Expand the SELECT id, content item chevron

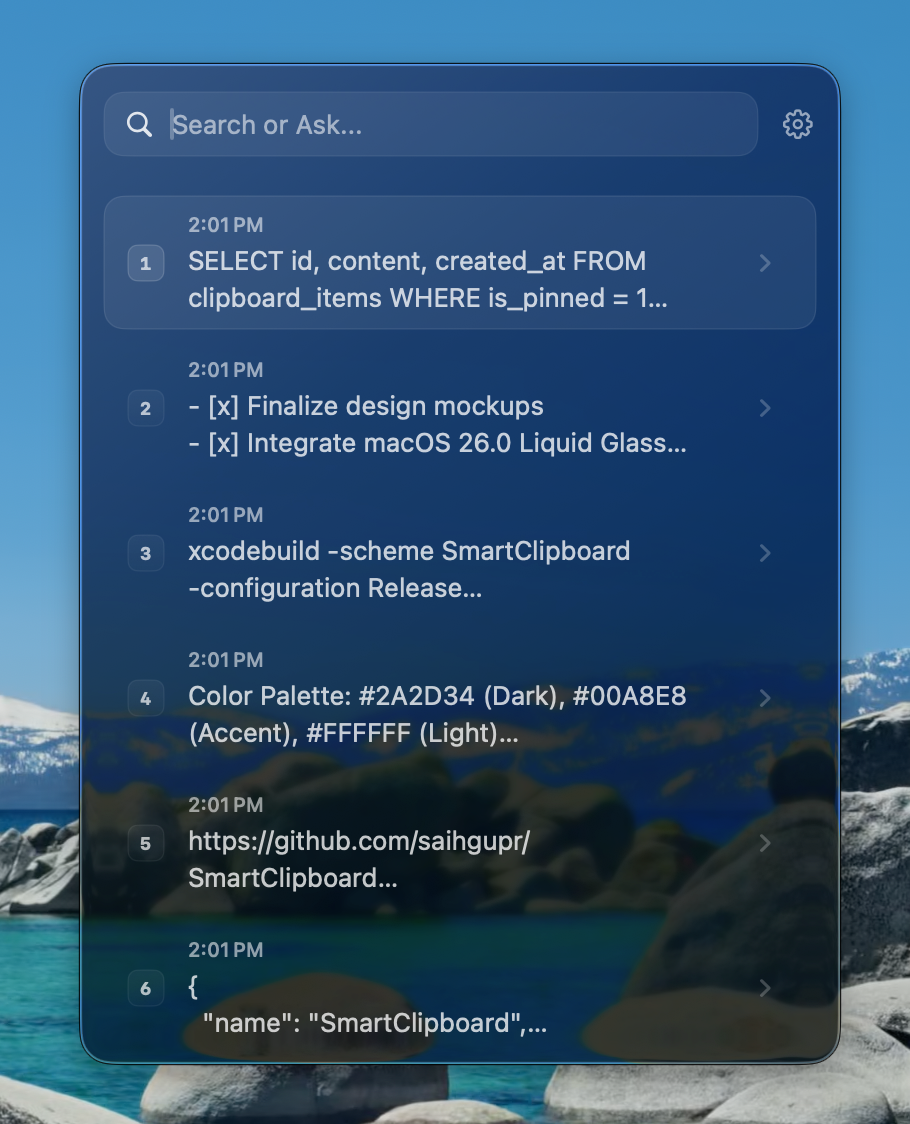[x=765, y=263]
